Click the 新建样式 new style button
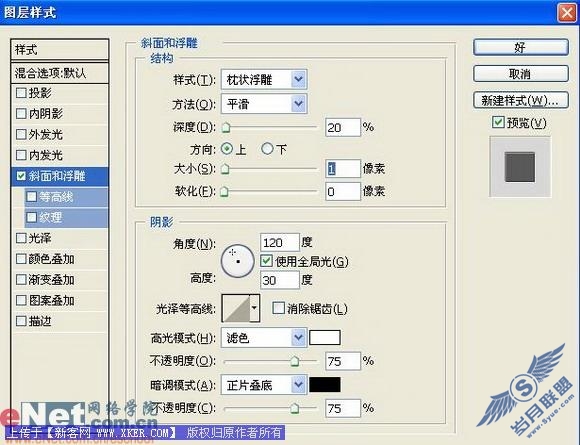Viewport: 580px width, 445px height. click(520, 100)
